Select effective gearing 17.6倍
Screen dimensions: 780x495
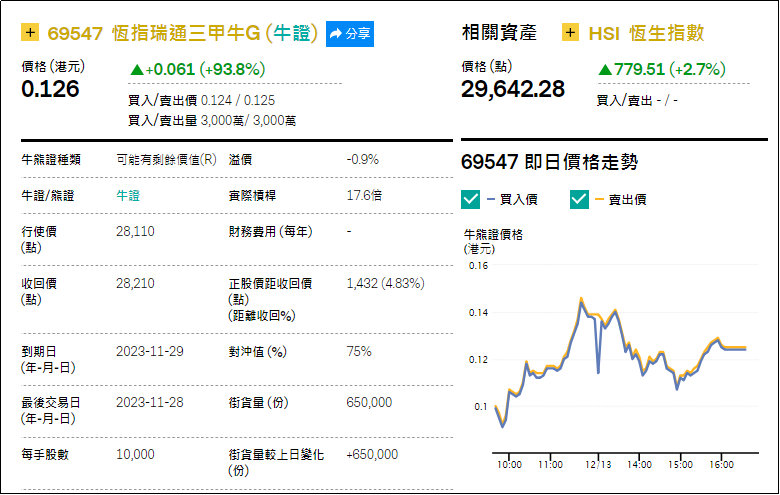(x=364, y=196)
